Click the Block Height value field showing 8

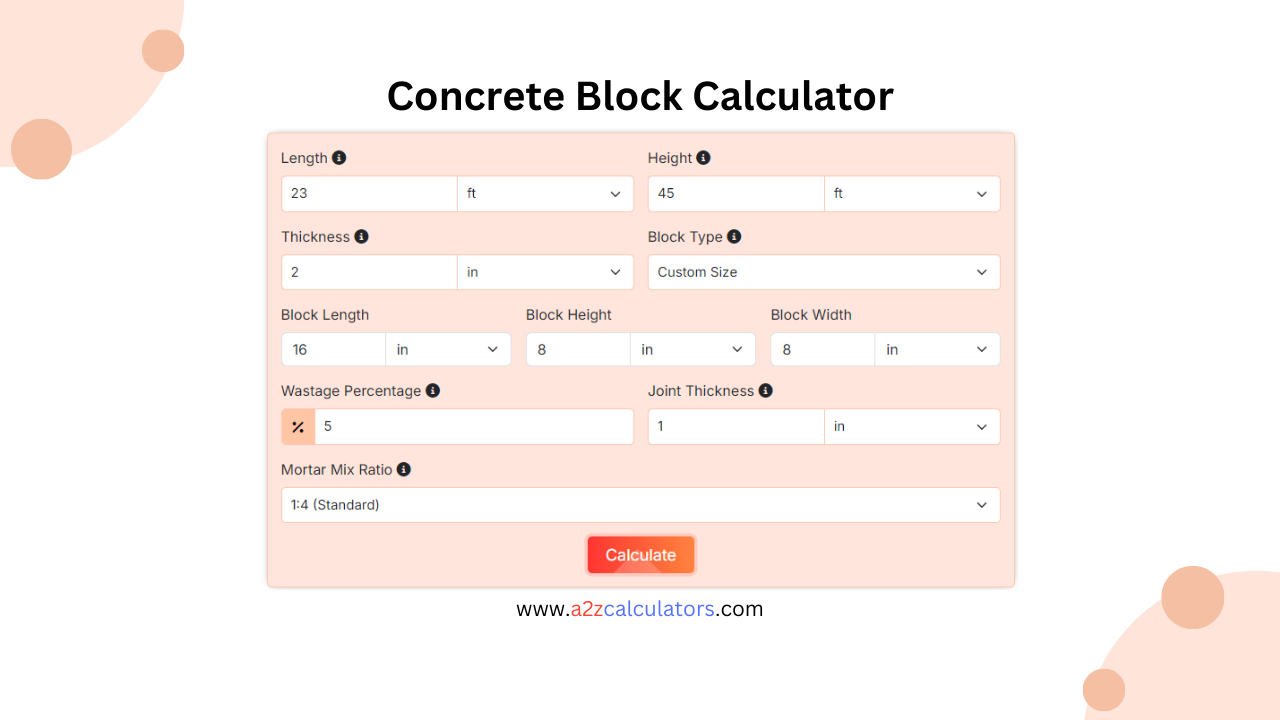point(578,349)
